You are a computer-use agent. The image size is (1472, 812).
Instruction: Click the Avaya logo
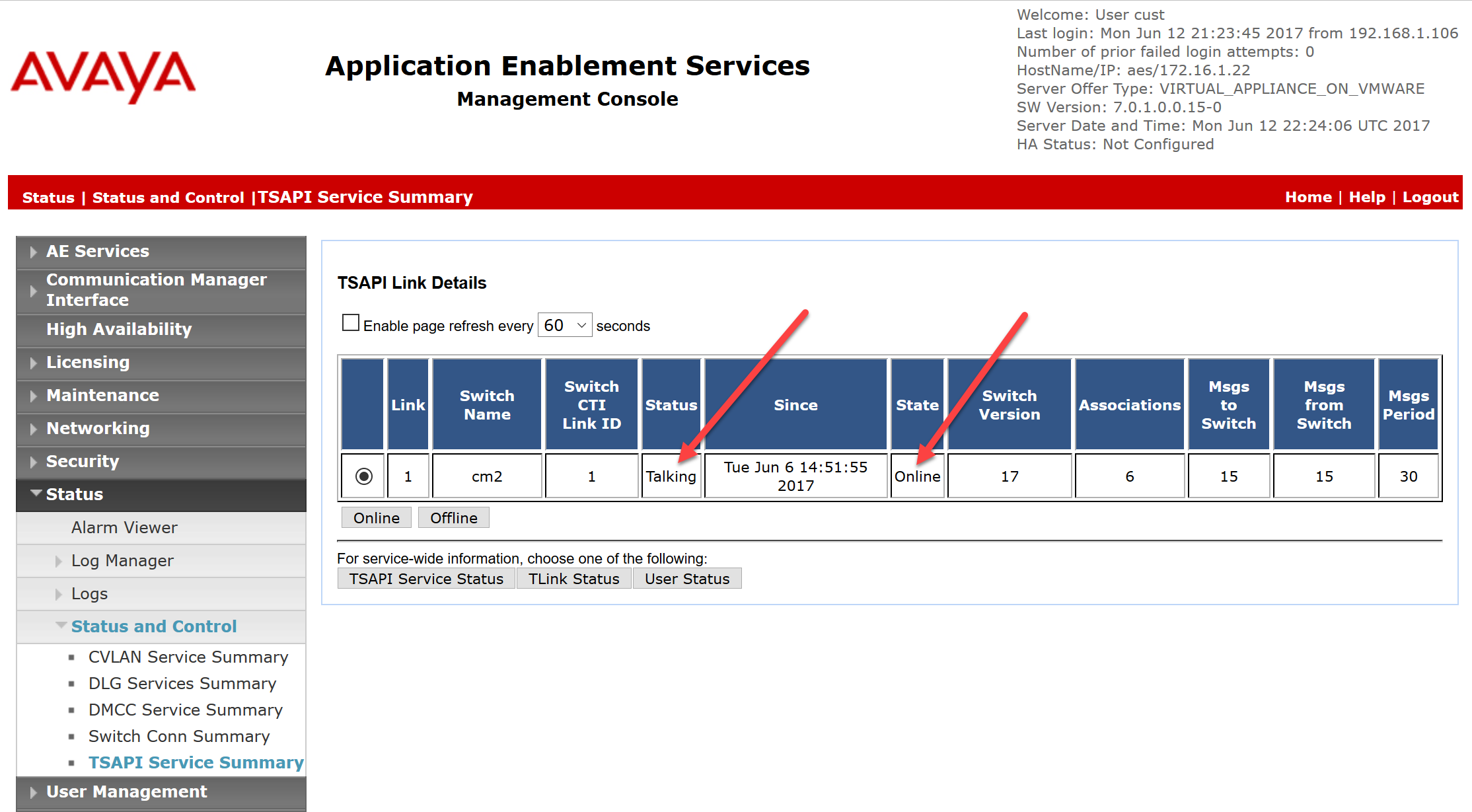(103, 77)
